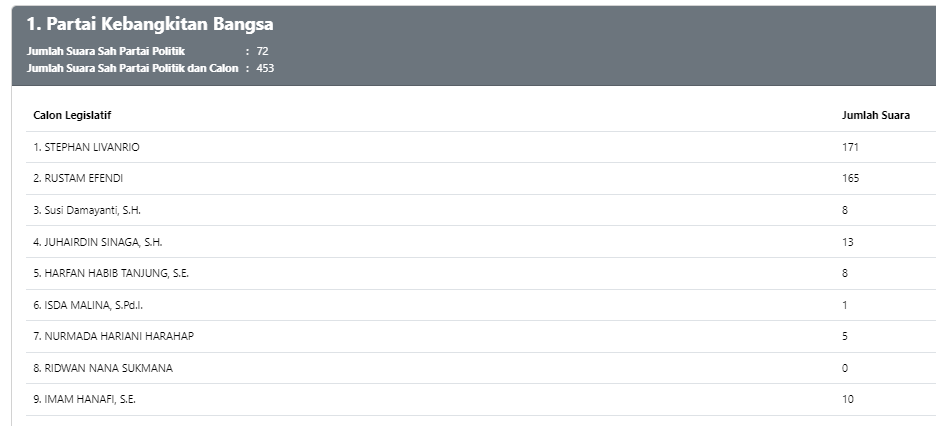Click candidate Imam Hanafi, S.E.
This screenshot has height=426, width=936.
coord(84,399)
